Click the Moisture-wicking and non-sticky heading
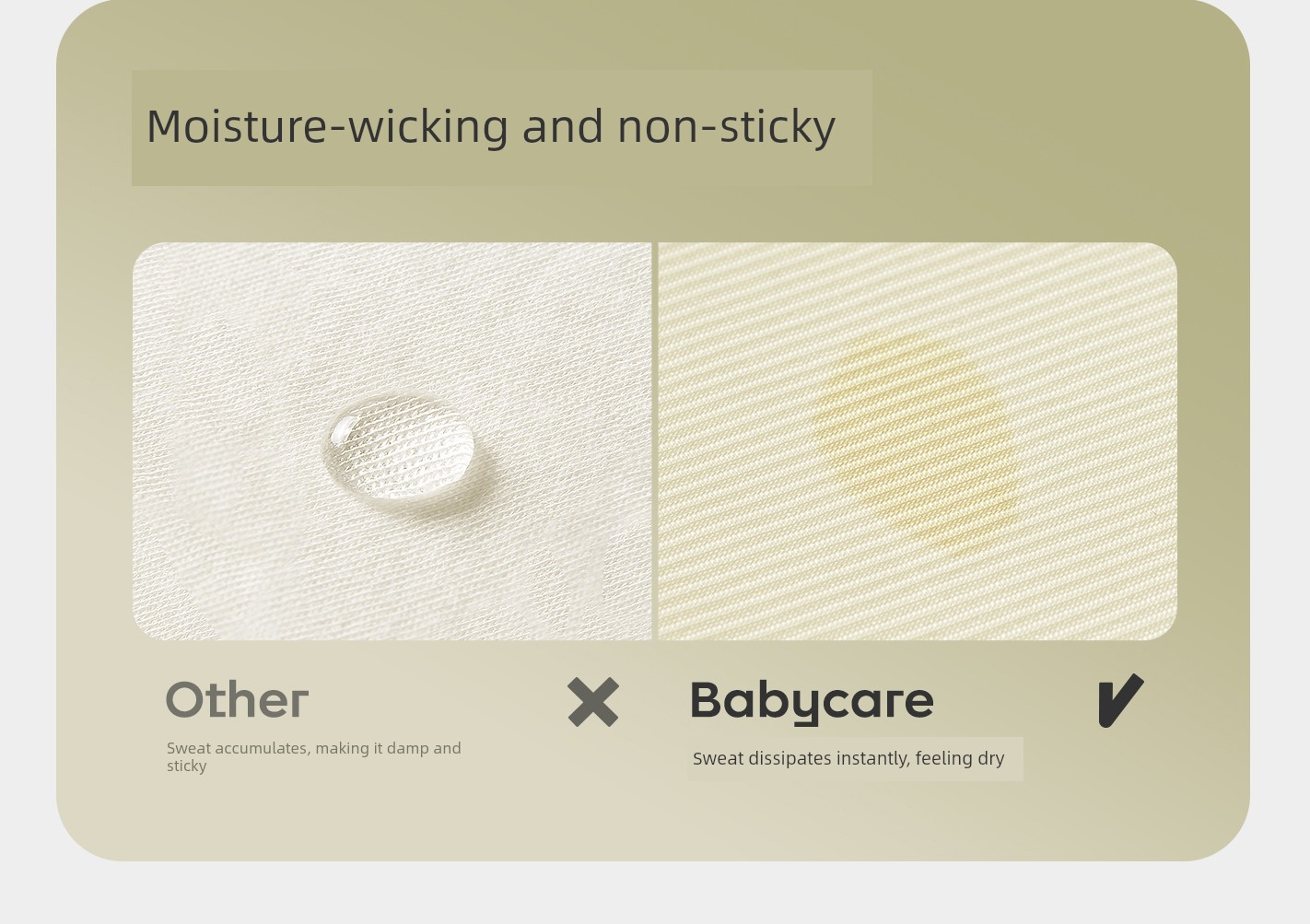The height and width of the screenshot is (924, 1310). point(491,126)
